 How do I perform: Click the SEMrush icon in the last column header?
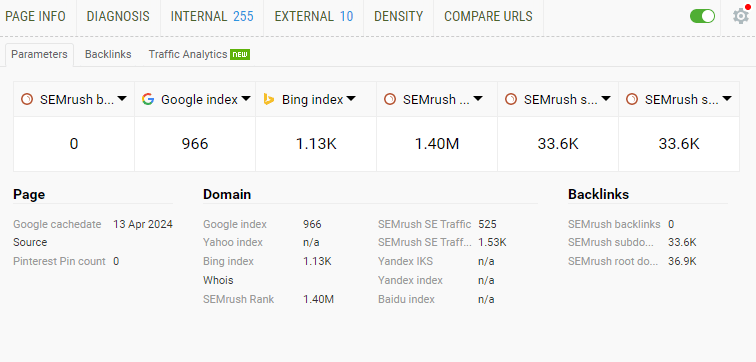tap(632, 99)
